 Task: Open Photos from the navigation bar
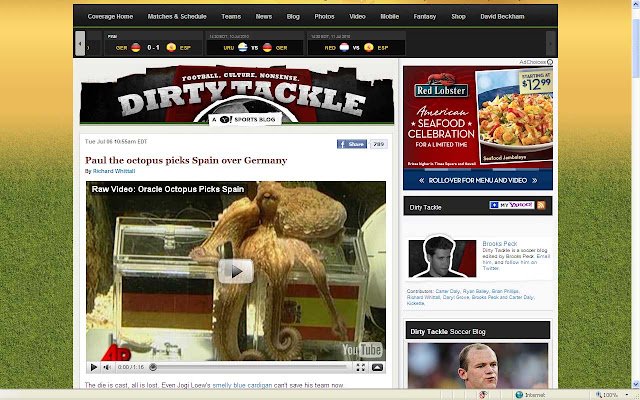coord(324,16)
